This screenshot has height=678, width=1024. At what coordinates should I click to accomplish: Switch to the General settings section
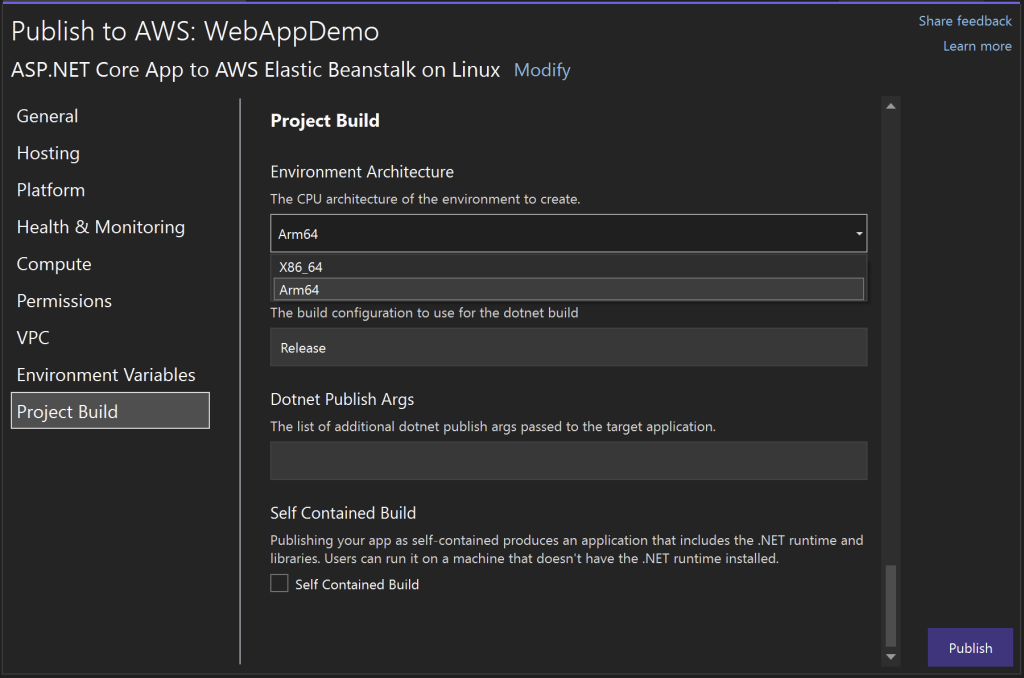[x=47, y=116]
